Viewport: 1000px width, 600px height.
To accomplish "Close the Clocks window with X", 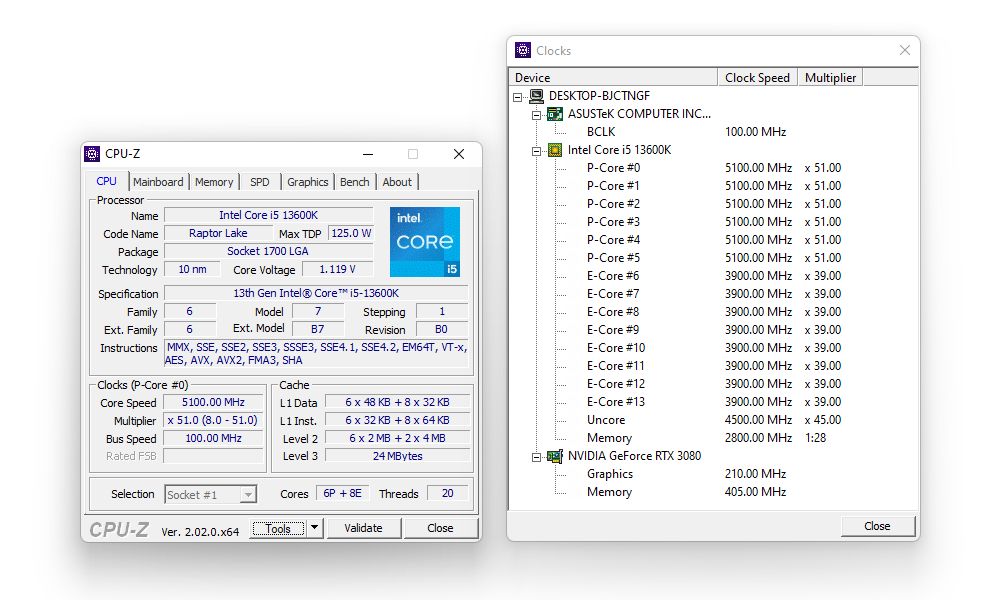I will (904, 50).
